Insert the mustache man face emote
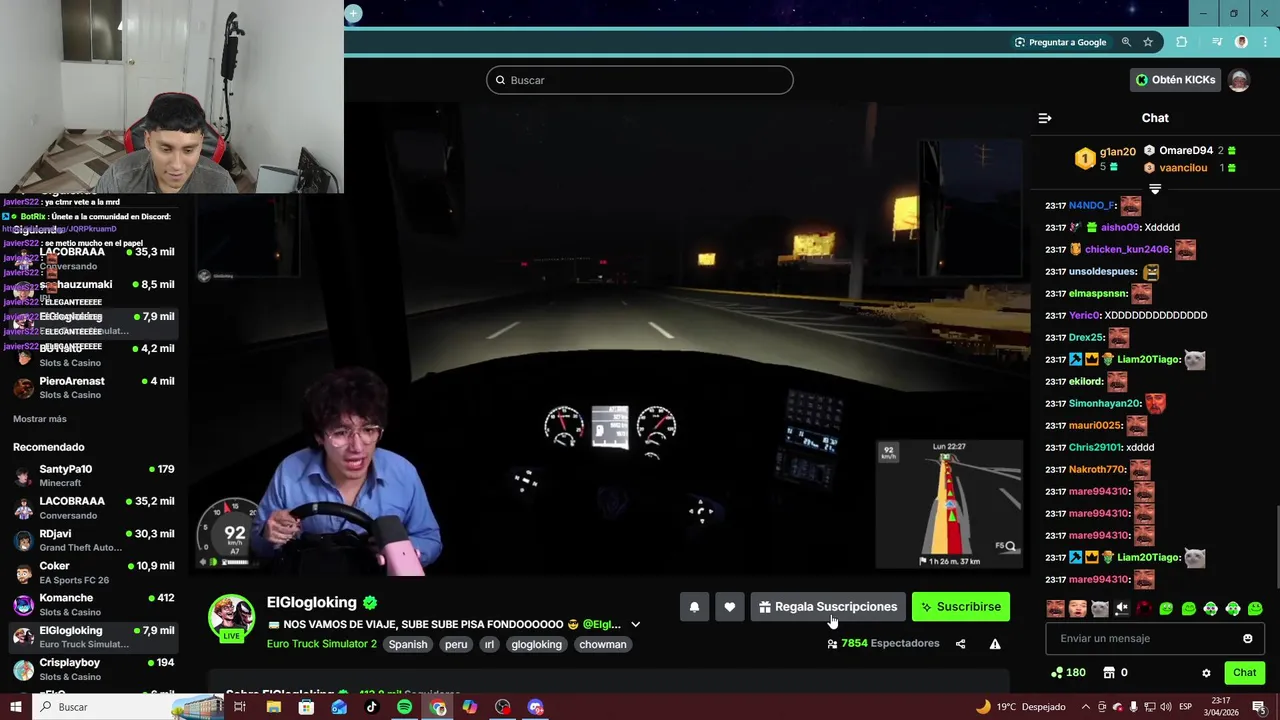 (1055, 608)
